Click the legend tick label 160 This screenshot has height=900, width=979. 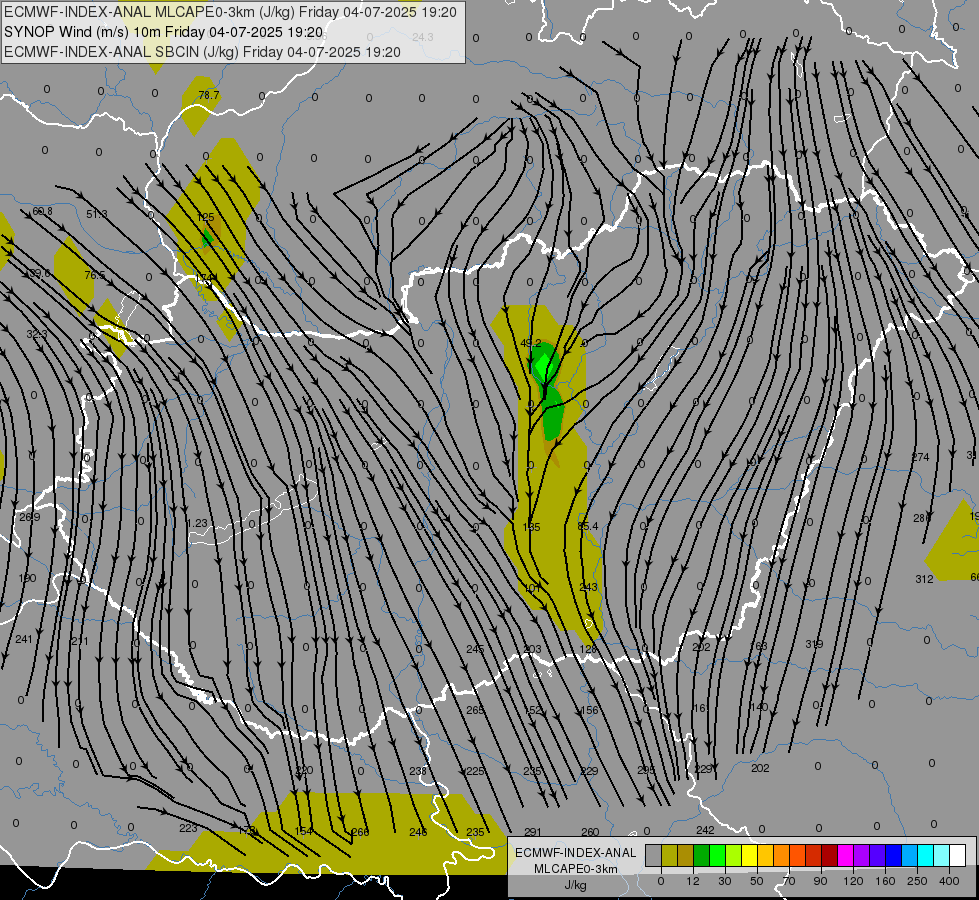[885, 881]
